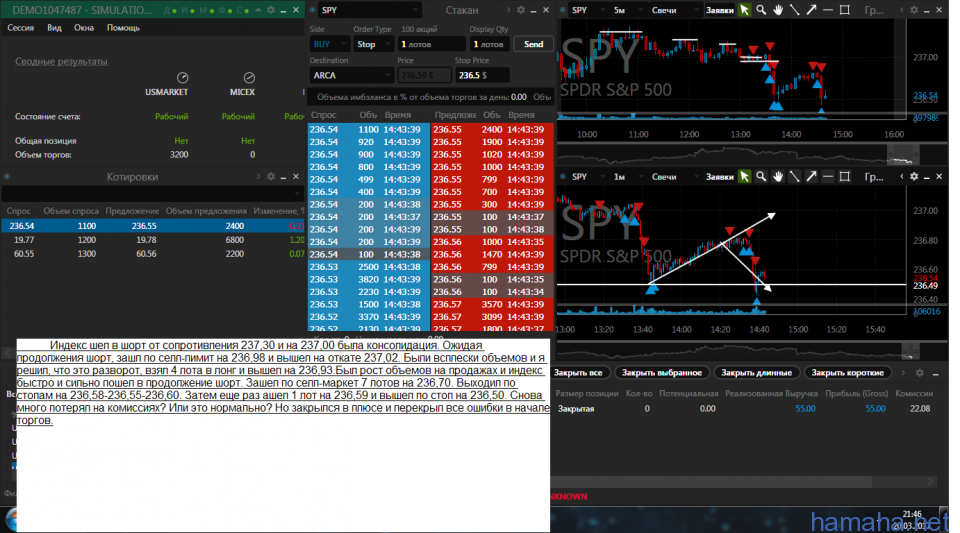Select the 236.54 SPY quote row
Screen dimensions: 960x533
point(152,226)
